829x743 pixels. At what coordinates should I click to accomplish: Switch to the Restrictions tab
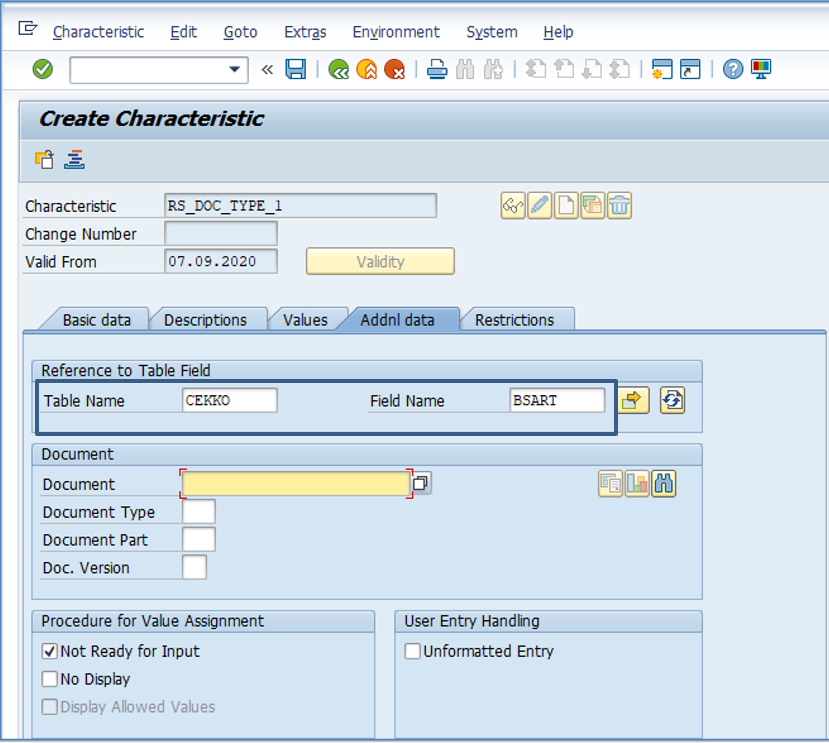[514, 320]
